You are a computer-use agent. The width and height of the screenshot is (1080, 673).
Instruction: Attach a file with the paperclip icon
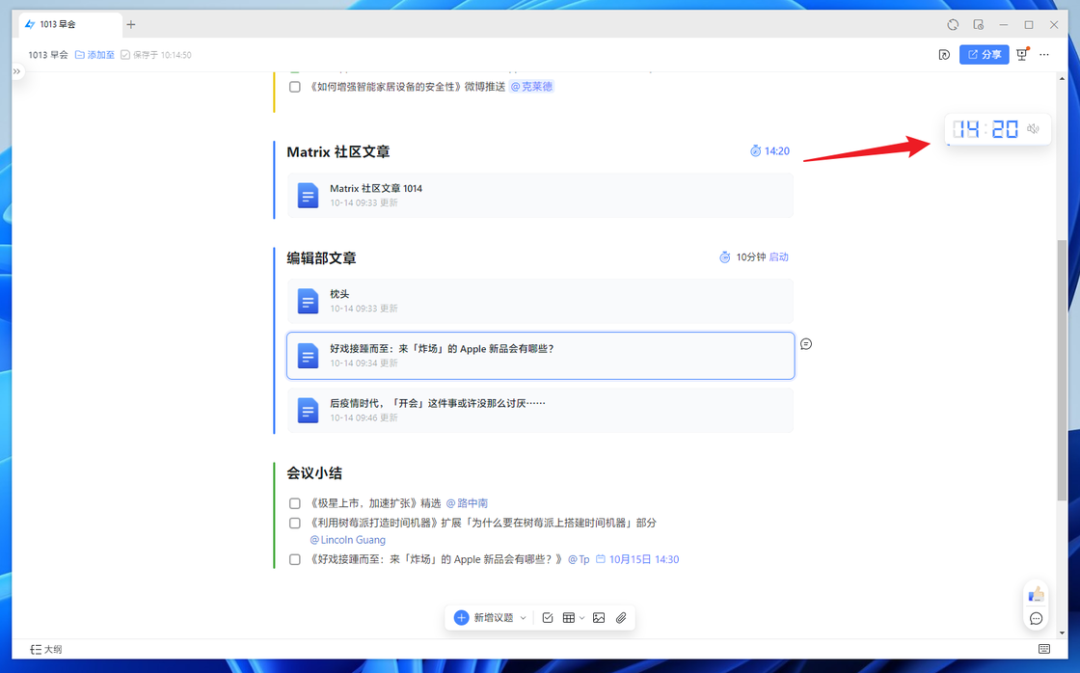point(621,618)
